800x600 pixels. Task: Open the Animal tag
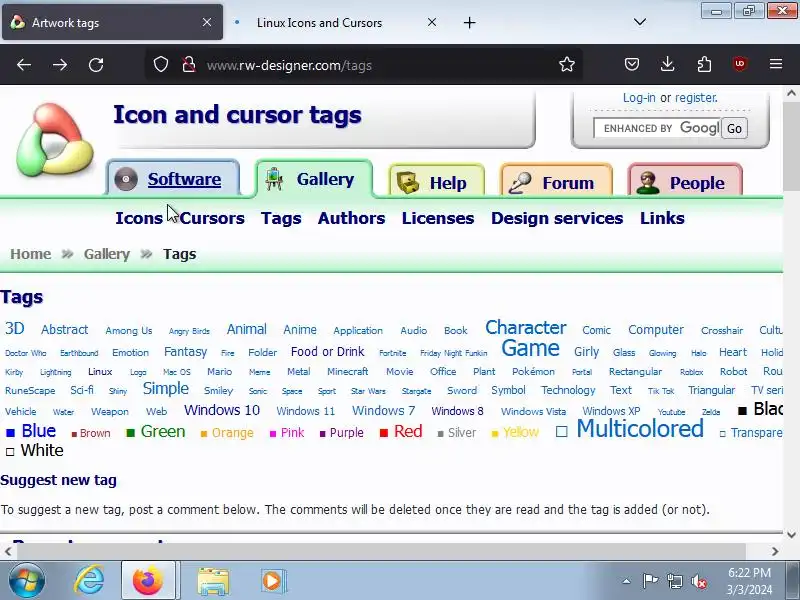246,329
